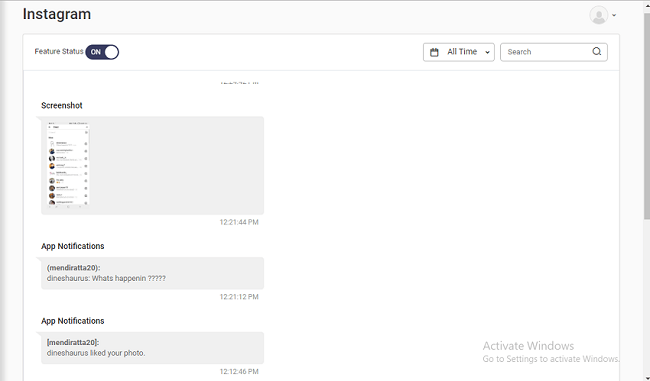Expand the arrow beside profile avatar
The image size is (650, 381).
click(614, 15)
